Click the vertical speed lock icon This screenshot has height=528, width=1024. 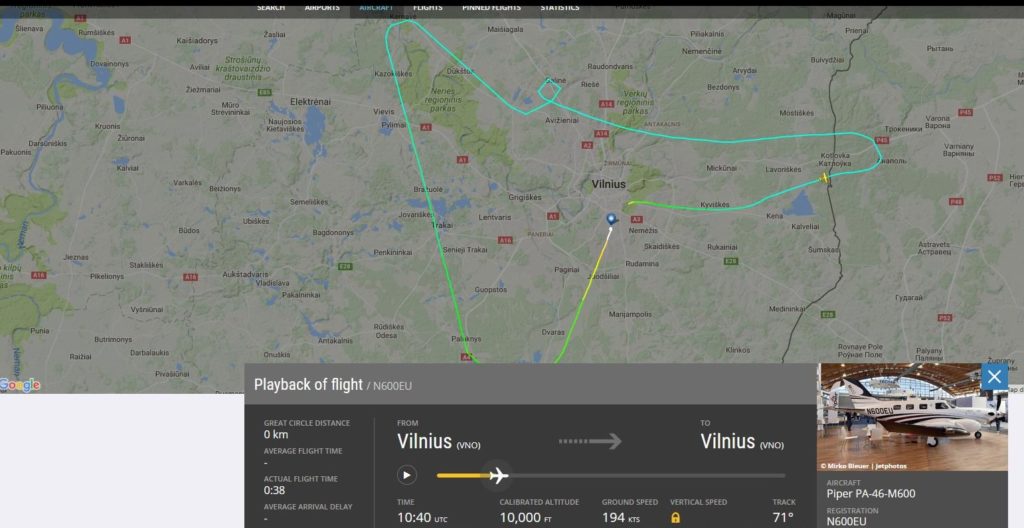click(675, 518)
